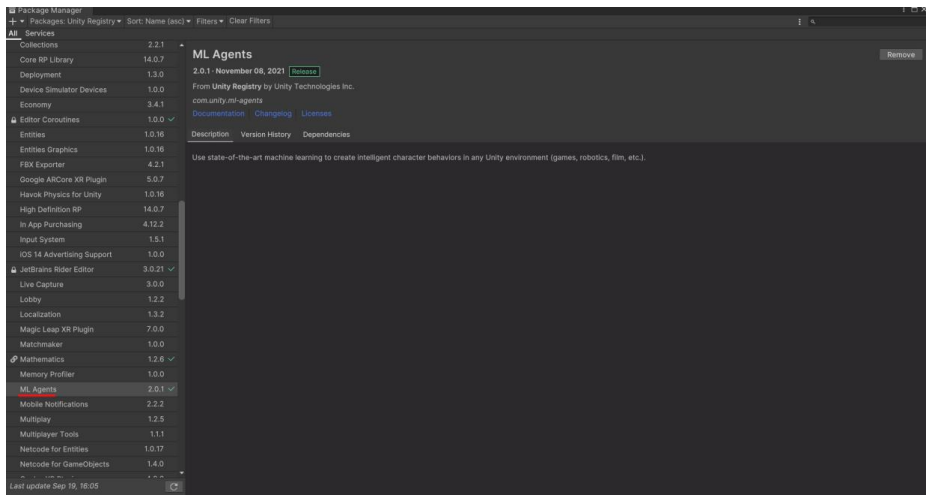This screenshot has height=503, width=939.
Task: Open the Sort: Name (asc) dropdown
Action: [x=159, y=21]
